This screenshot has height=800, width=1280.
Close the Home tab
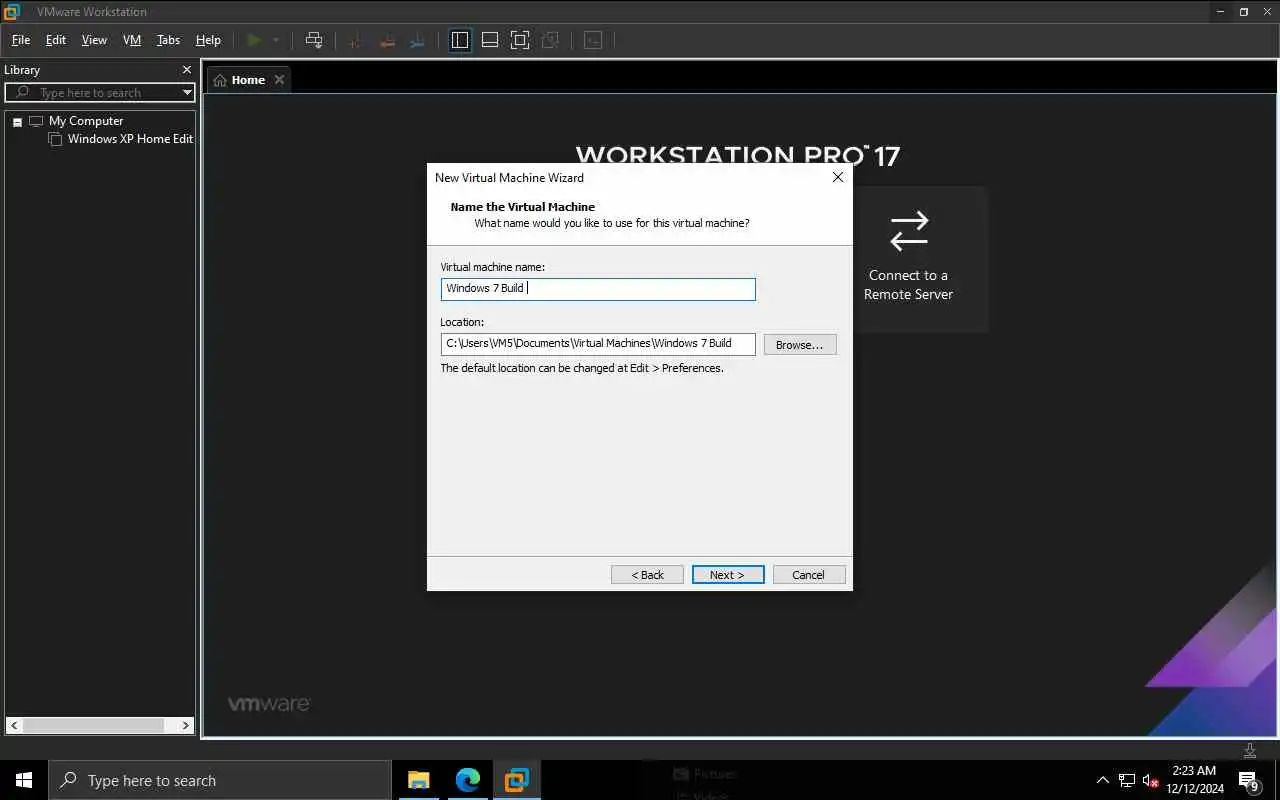click(279, 80)
